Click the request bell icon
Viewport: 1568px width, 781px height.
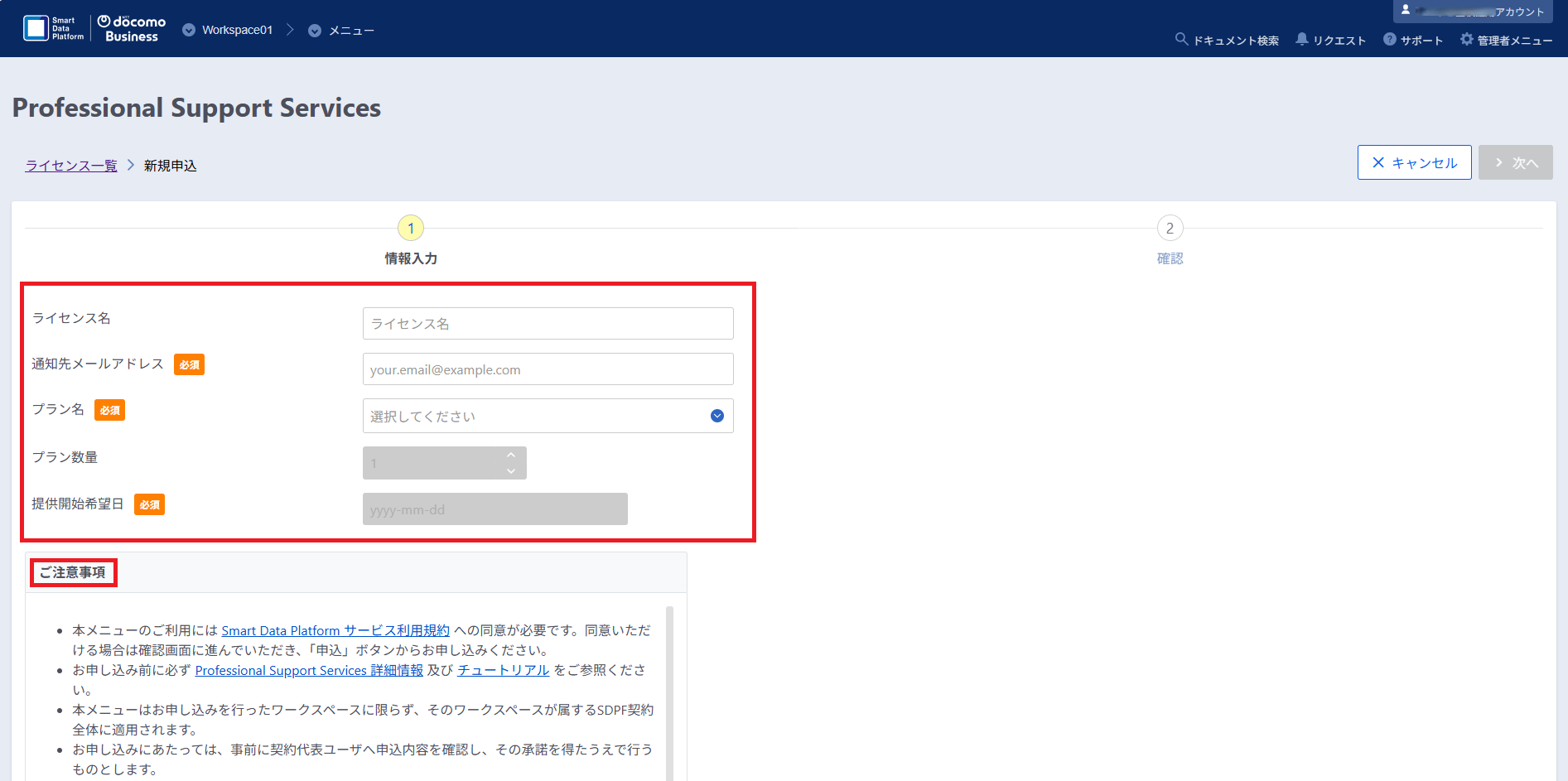1302,39
